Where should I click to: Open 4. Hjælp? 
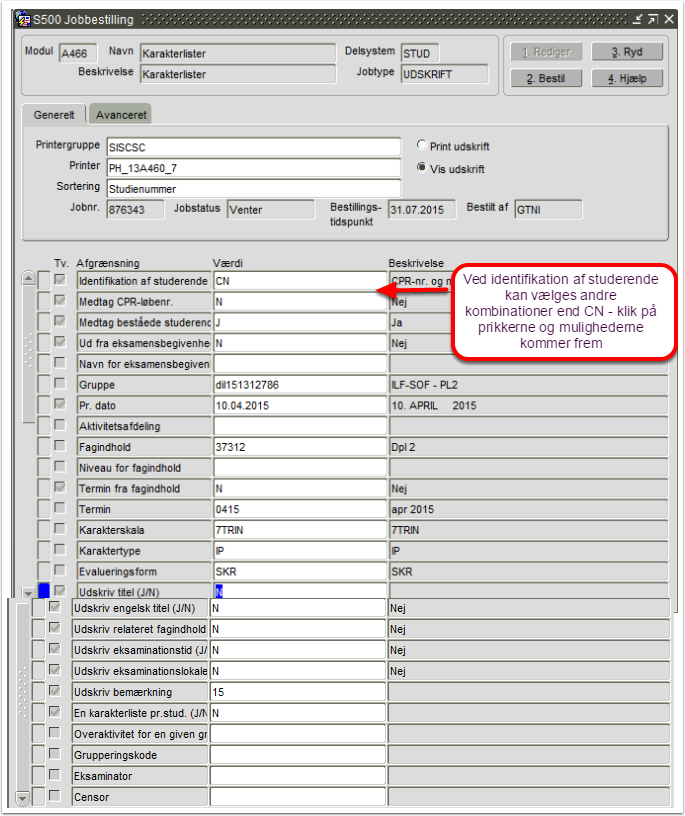click(x=627, y=78)
